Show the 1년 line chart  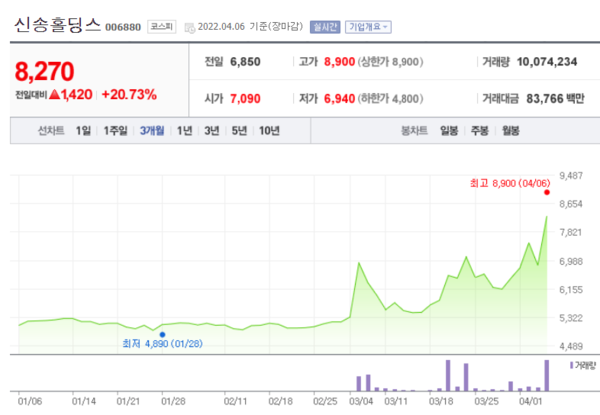tap(185, 130)
